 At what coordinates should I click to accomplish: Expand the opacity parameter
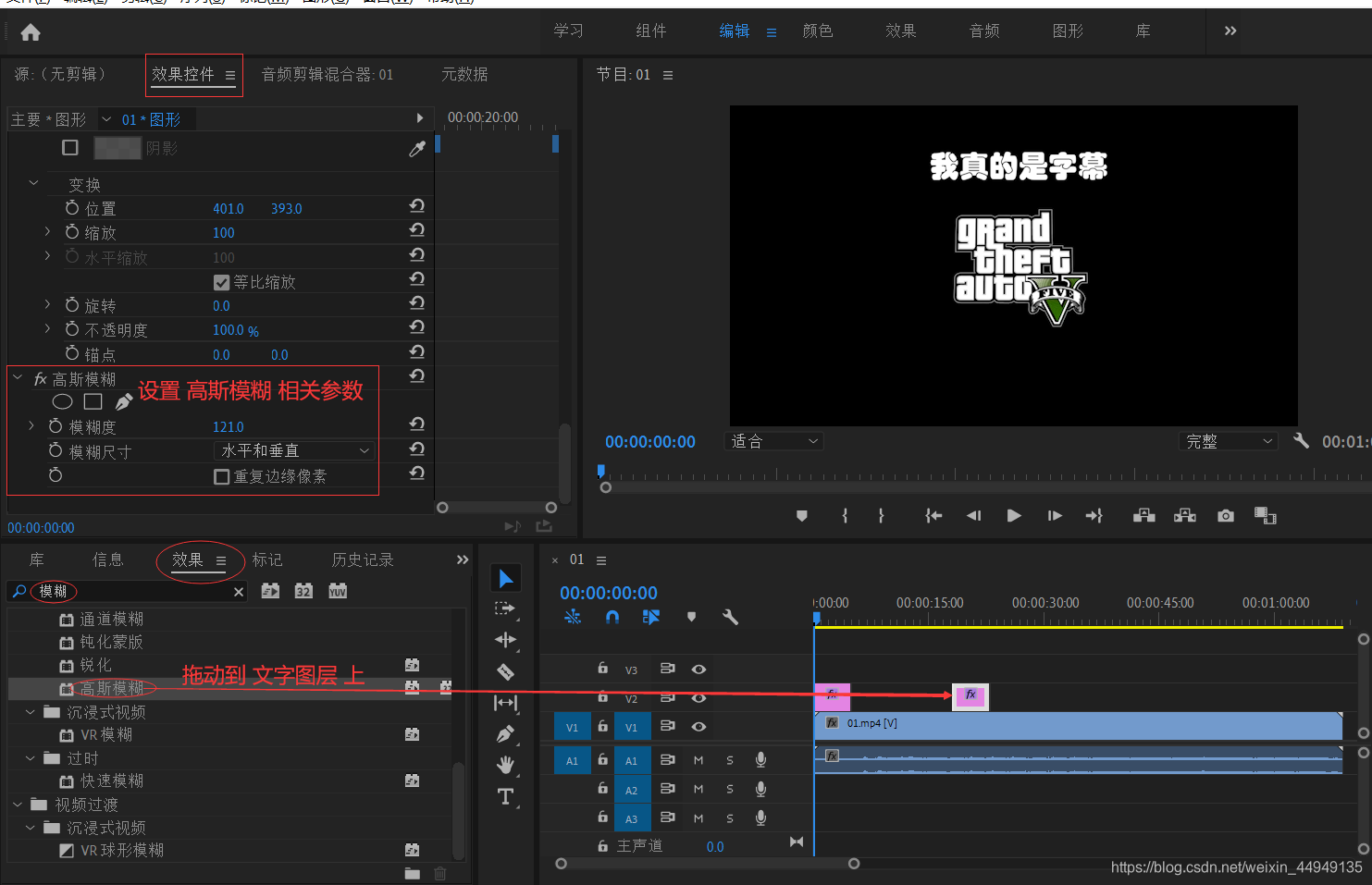[x=47, y=328]
